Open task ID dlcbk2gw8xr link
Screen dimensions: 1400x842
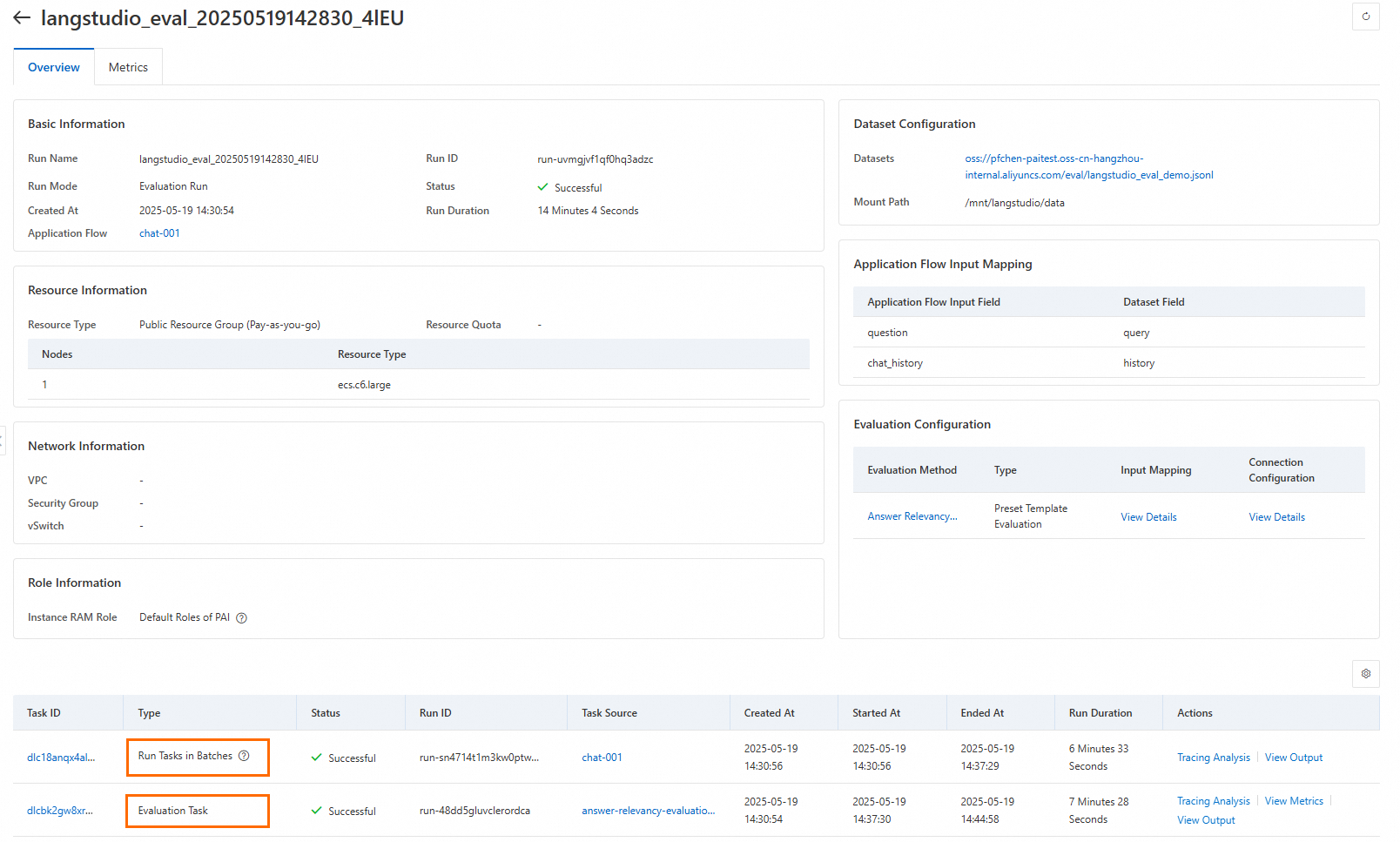point(60,811)
